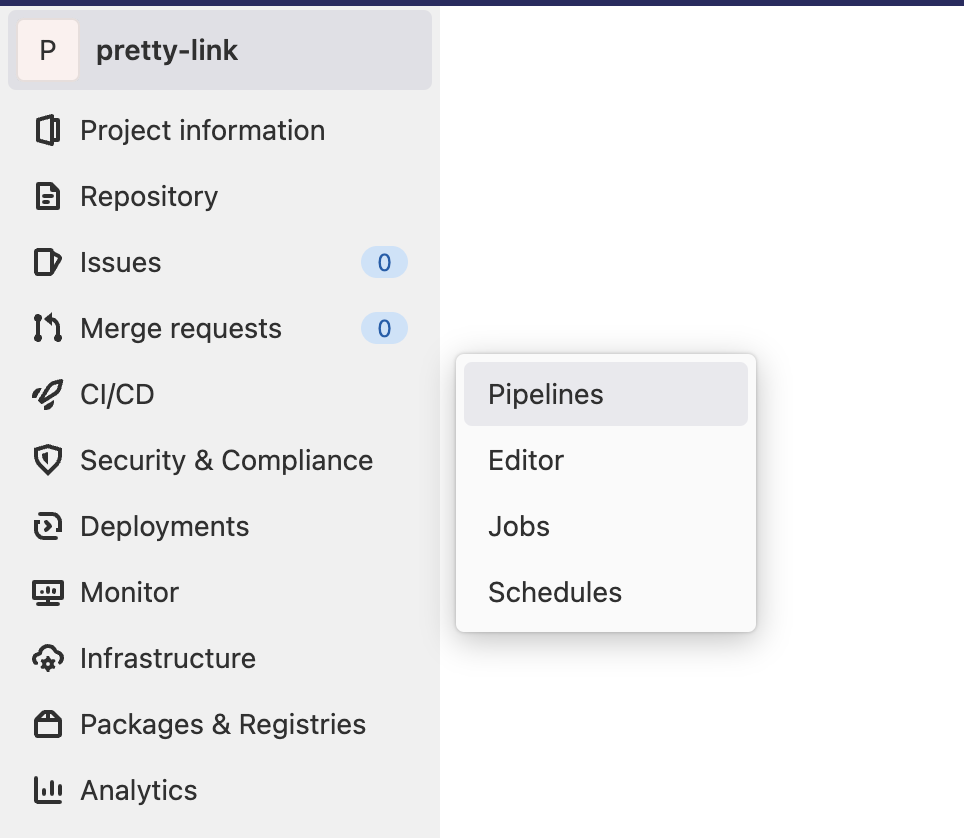Viewport: 964px width, 838px height.
Task: Expand the Security & Compliance section
Action: coord(226,461)
